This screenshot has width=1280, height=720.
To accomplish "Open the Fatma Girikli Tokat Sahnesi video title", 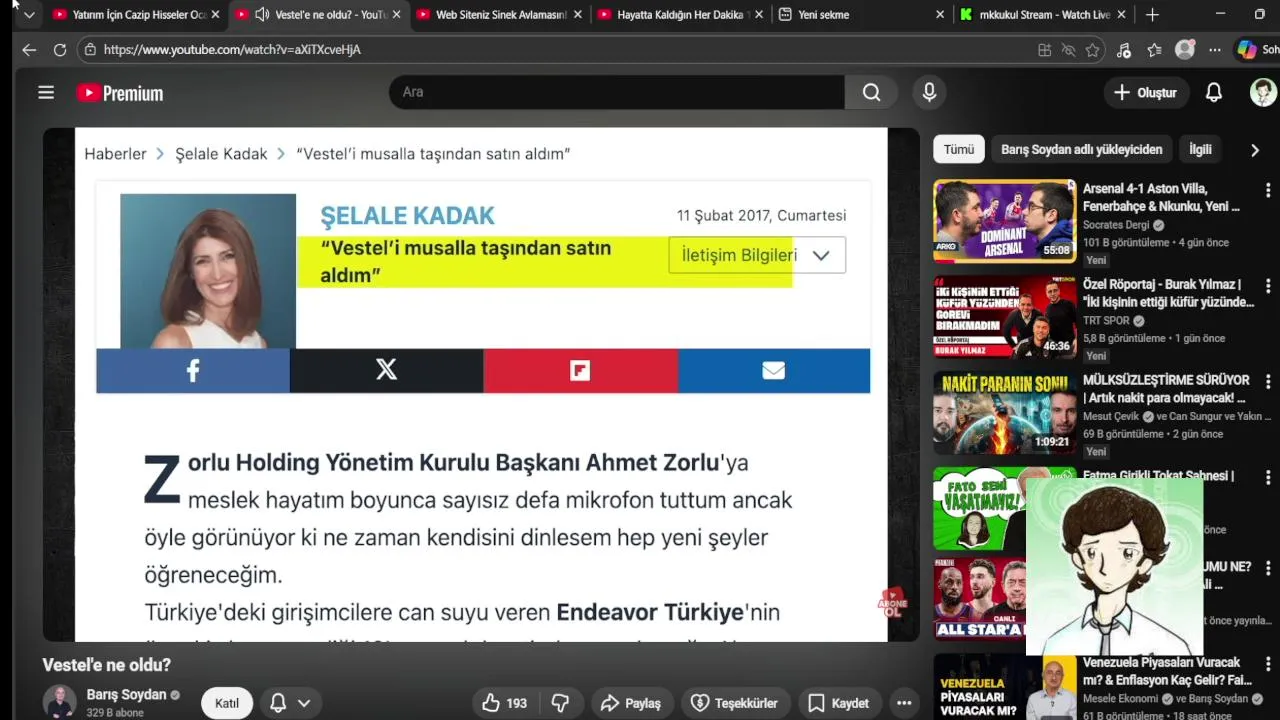I will [x=1158, y=476].
